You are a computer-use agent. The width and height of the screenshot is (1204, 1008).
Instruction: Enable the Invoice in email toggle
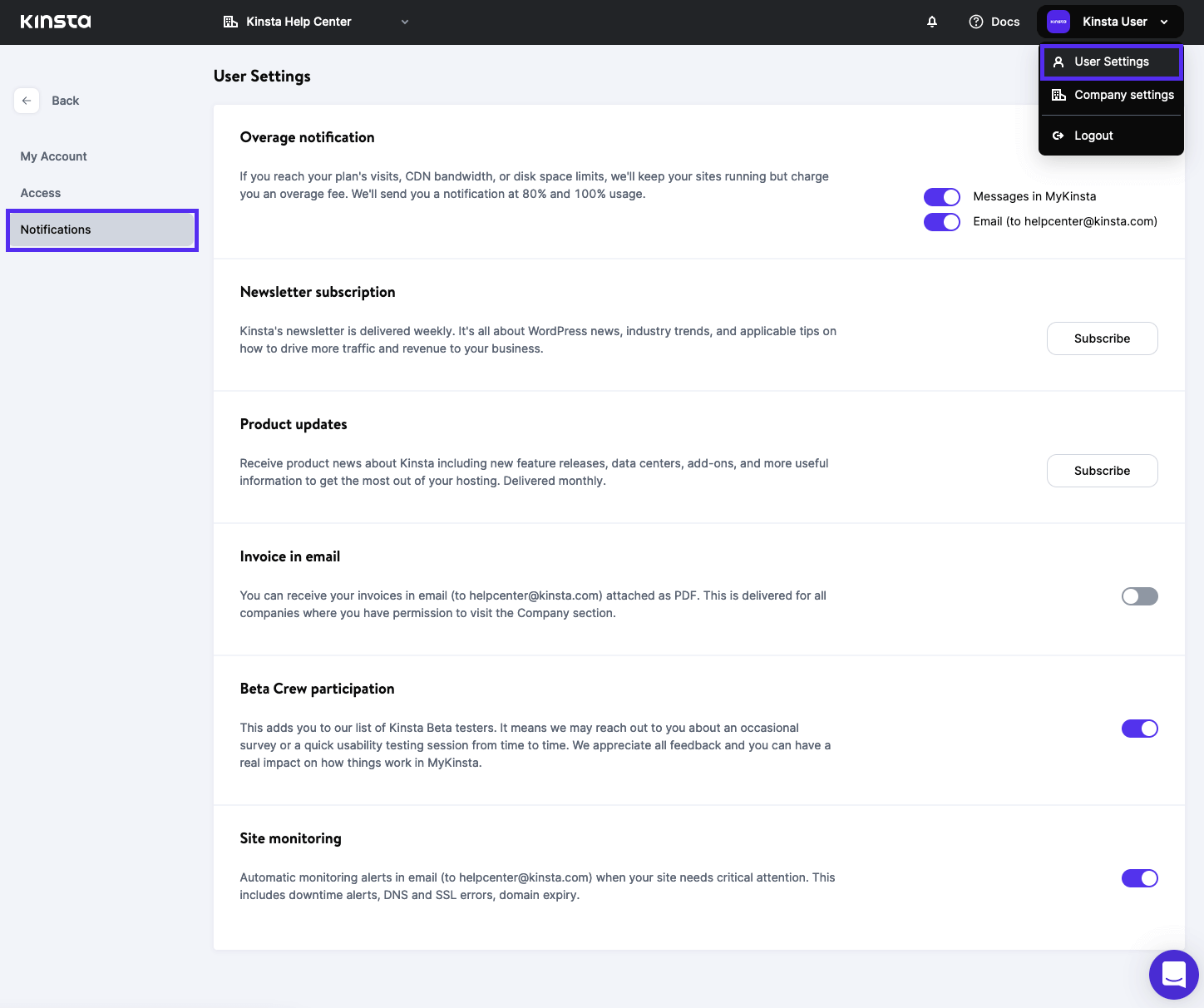coord(1139,596)
